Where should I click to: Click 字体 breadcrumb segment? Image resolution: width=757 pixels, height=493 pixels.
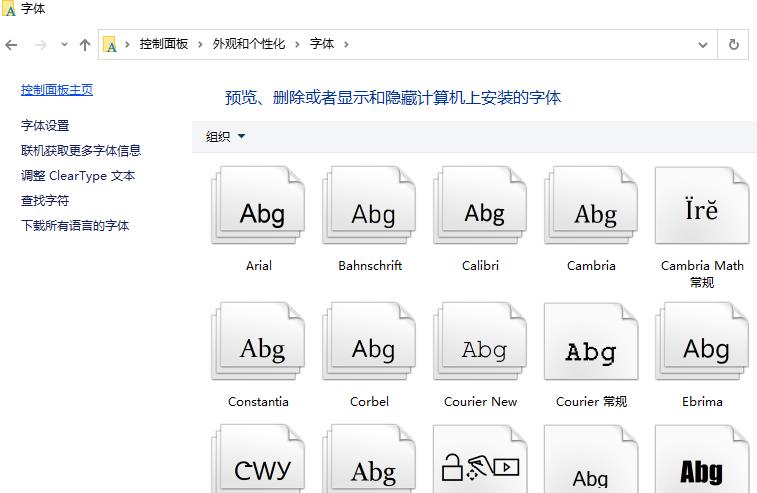pos(322,44)
